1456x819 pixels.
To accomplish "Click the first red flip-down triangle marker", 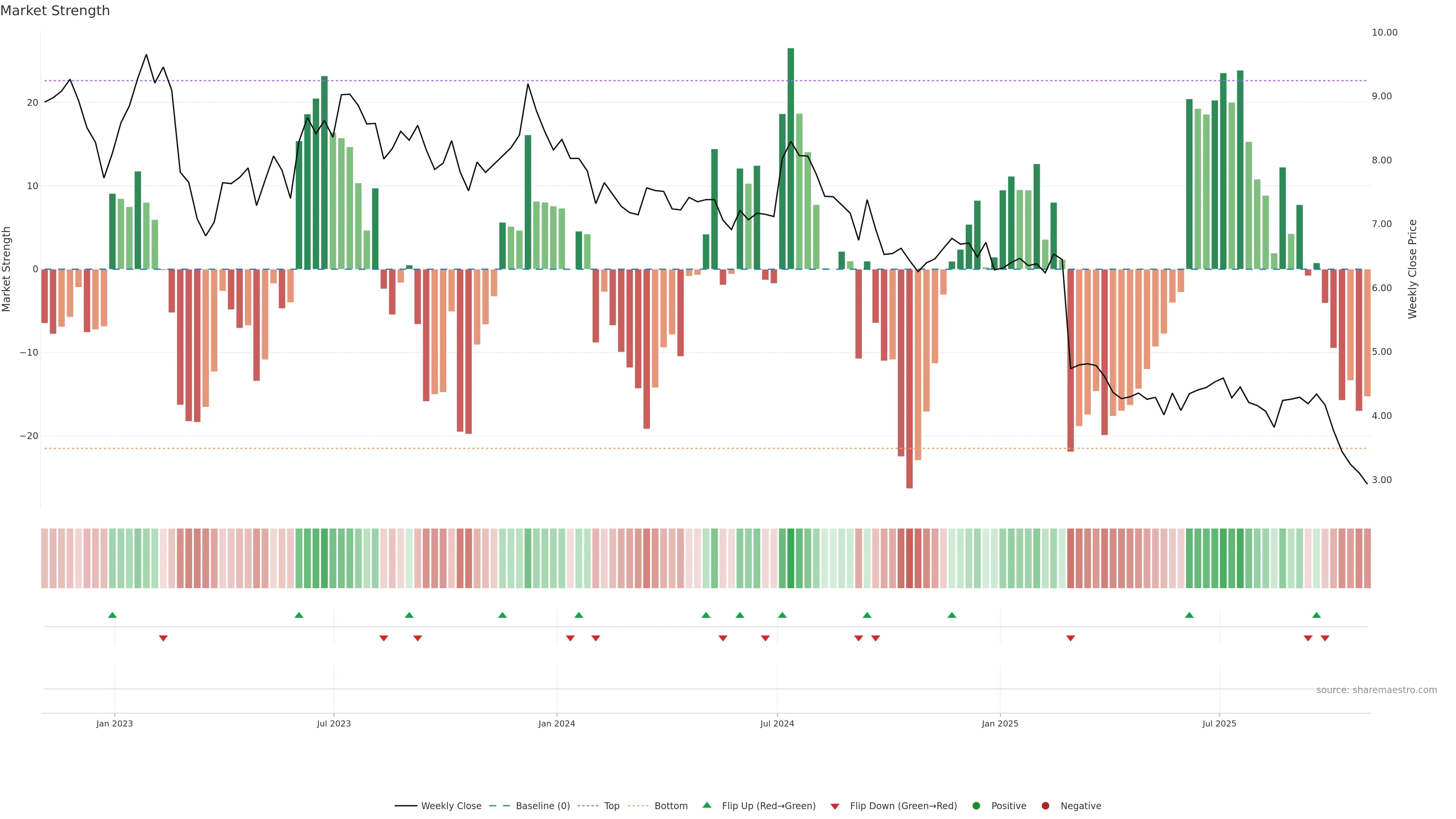I will click(x=163, y=638).
